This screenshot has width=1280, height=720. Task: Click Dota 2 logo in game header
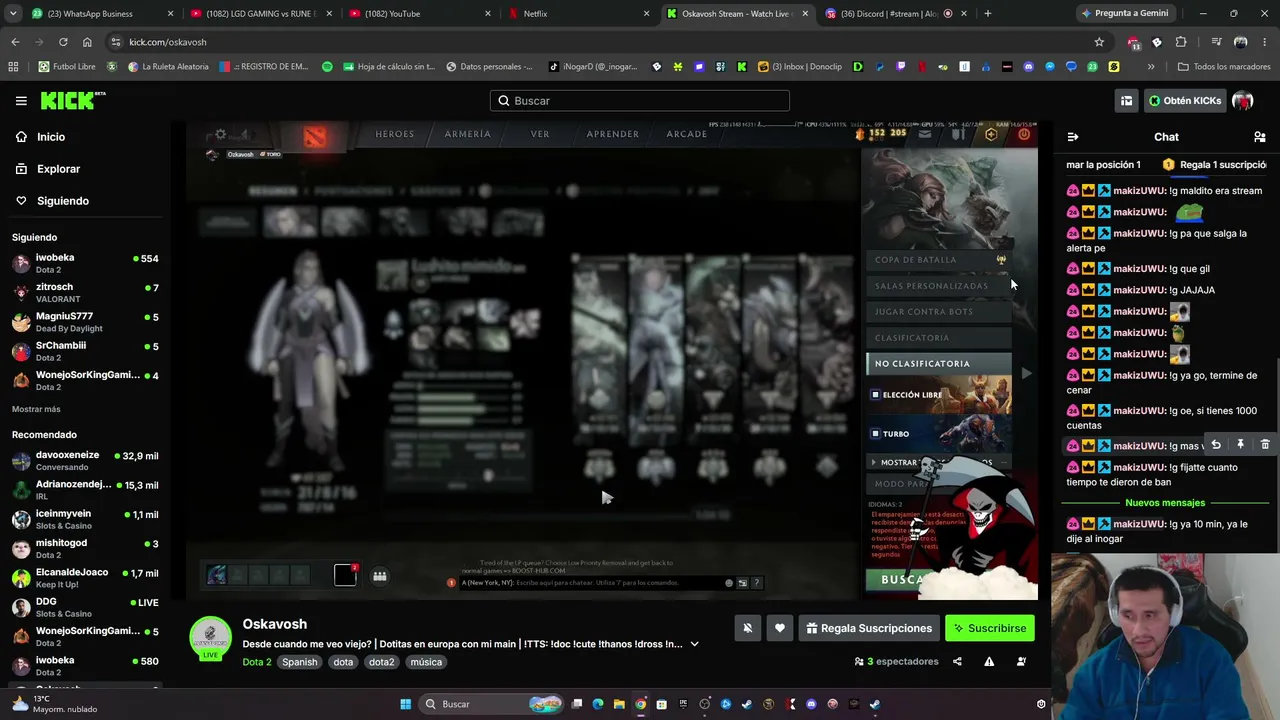(x=315, y=137)
